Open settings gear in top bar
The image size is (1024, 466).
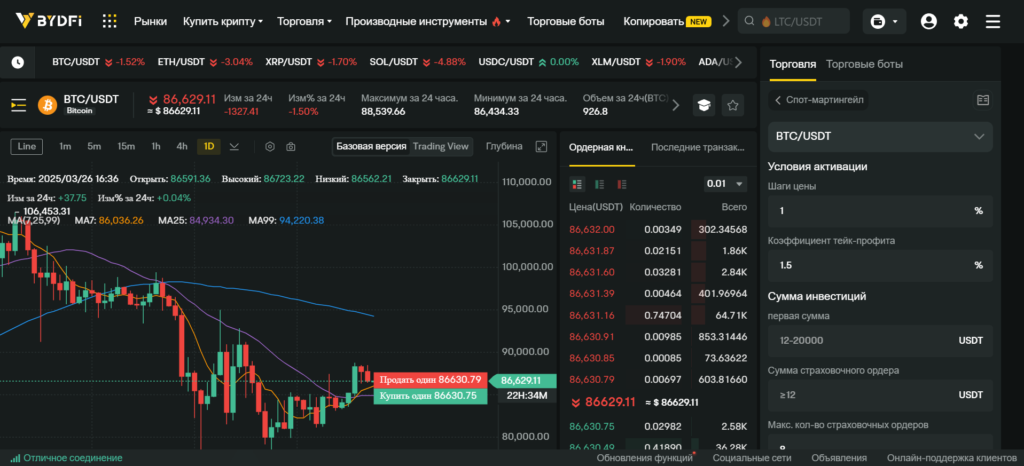(x=961, y=21)
